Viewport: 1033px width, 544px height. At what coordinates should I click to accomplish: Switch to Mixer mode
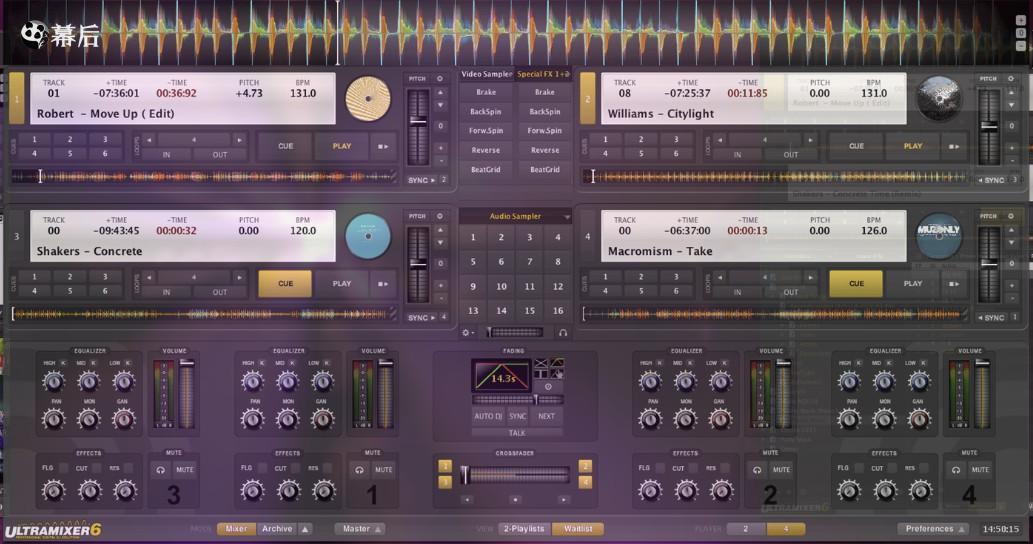click(237, 529)
